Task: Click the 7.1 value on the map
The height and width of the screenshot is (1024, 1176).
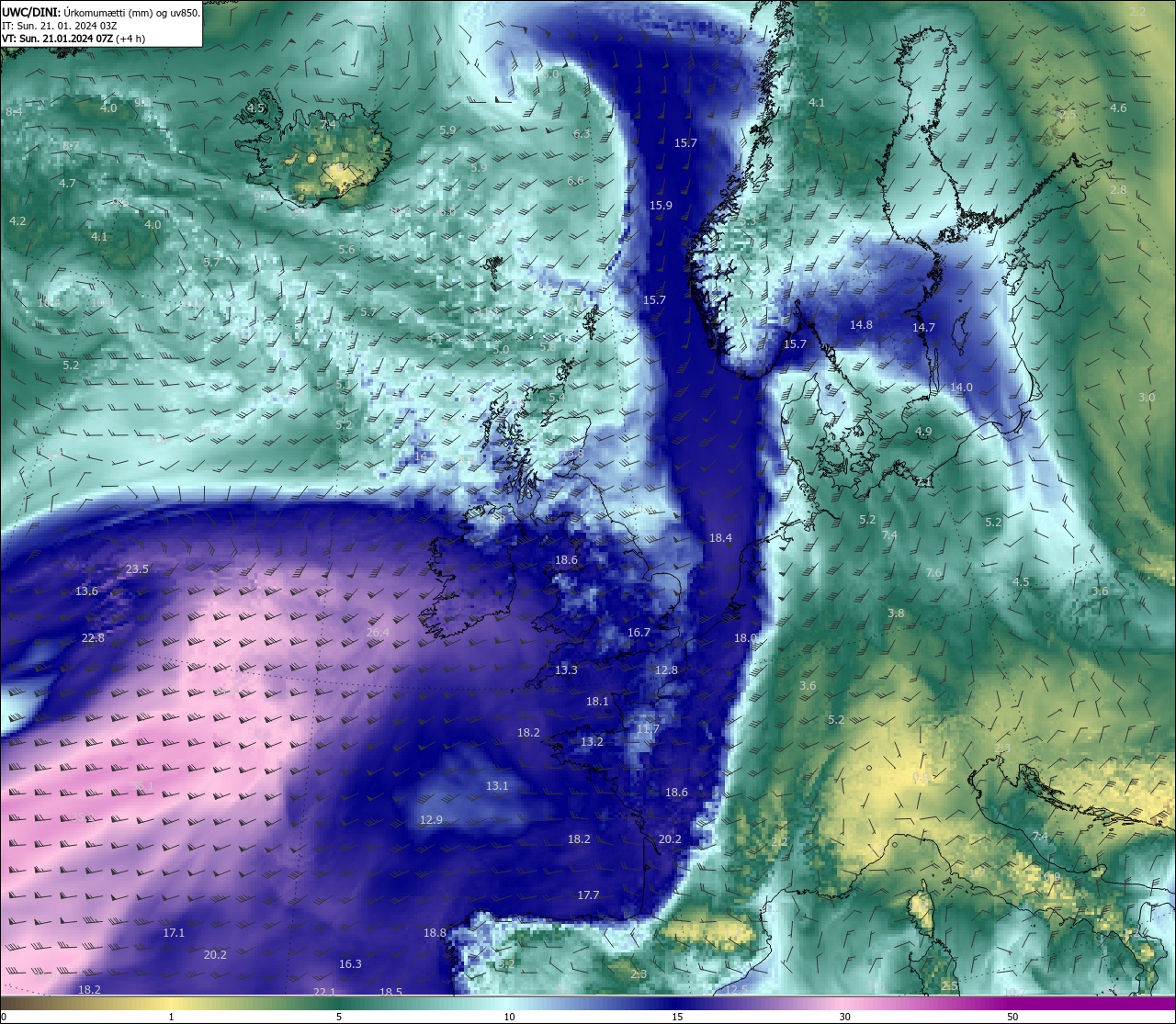Action: click(x=924, y=481)
